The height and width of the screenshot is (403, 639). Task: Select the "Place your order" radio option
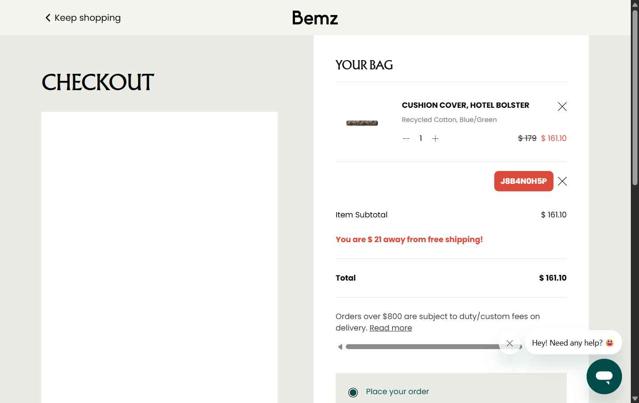[x=353, y=392]
